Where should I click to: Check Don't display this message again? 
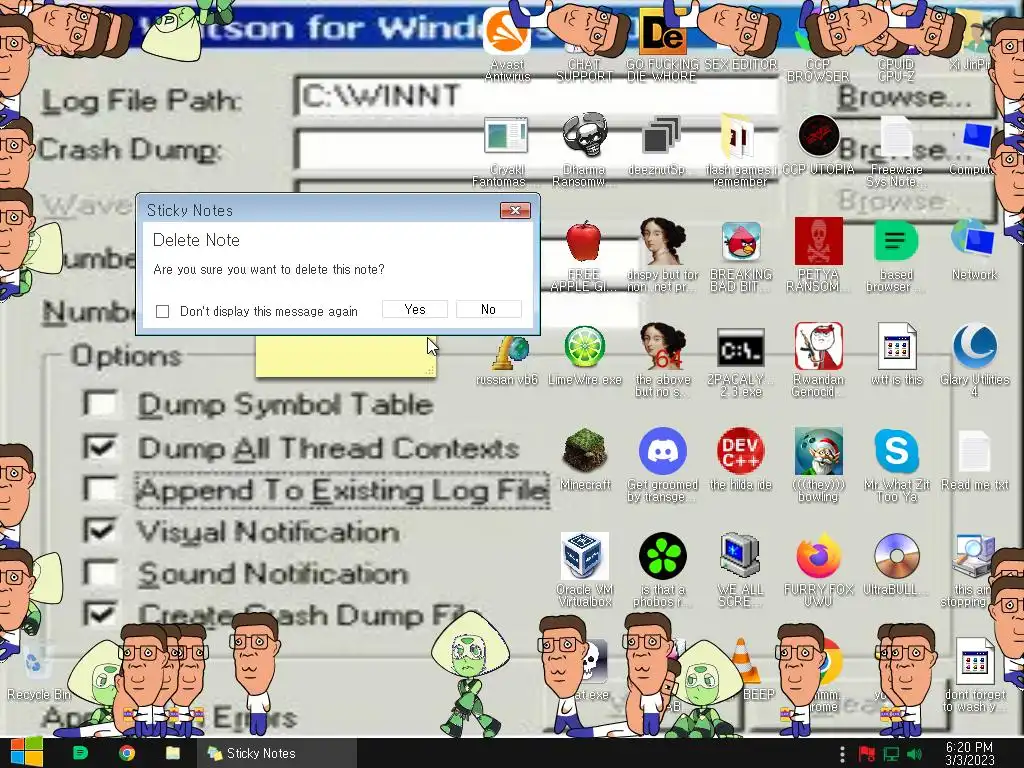[163, 312]
